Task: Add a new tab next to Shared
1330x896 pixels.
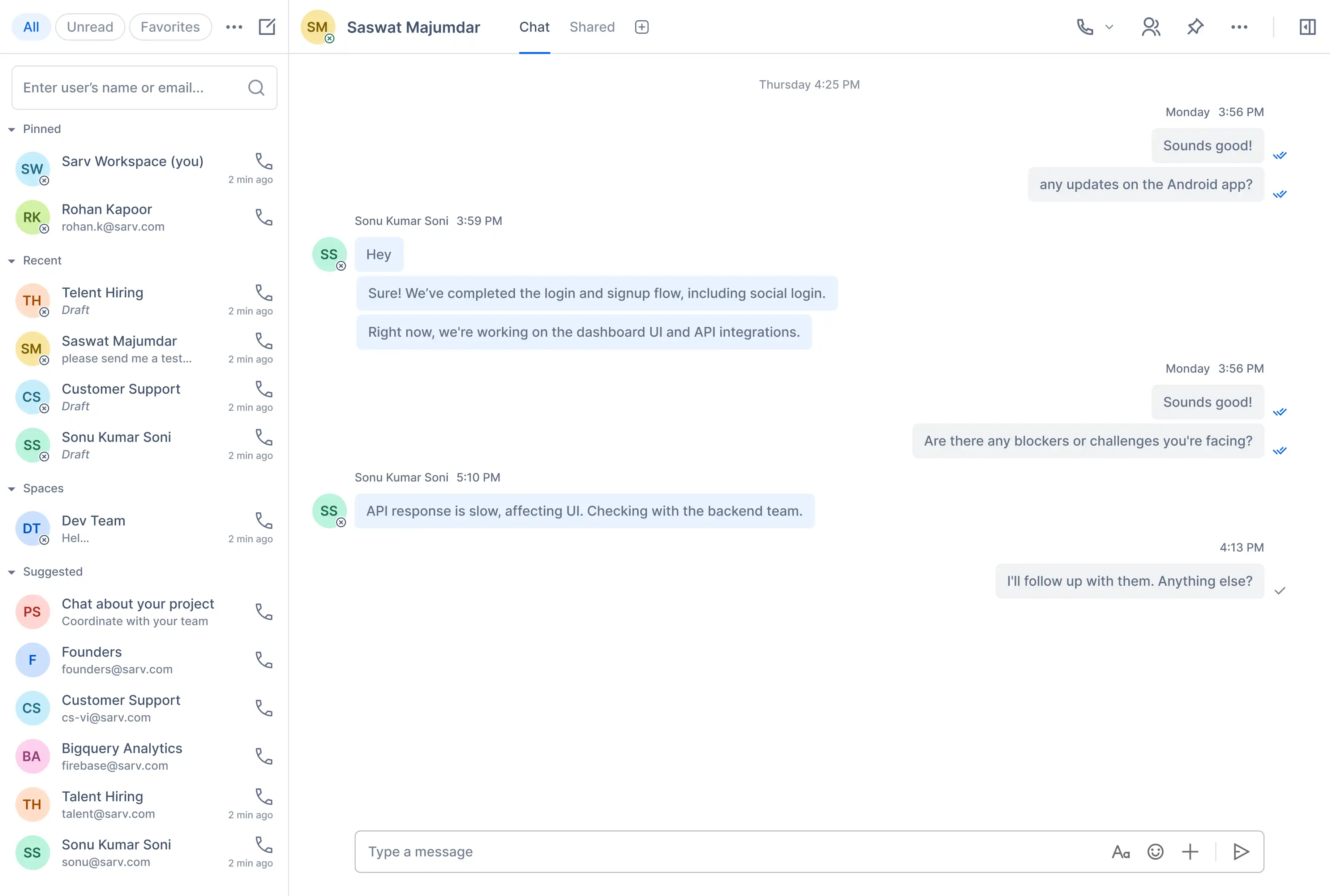Action: pos(641,27)
